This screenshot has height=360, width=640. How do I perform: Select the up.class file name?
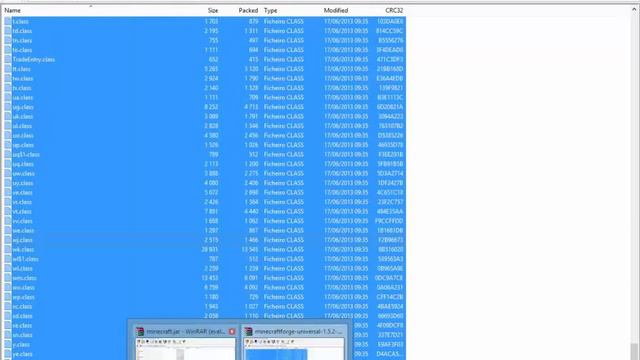[x=23, y=145]
